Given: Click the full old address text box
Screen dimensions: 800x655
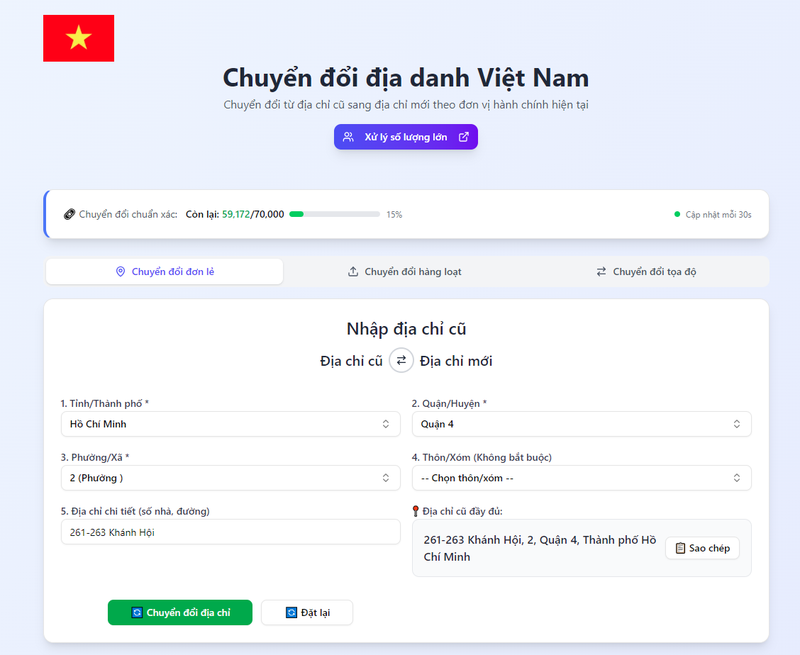Looking at the screenshot, I should 582,548.
